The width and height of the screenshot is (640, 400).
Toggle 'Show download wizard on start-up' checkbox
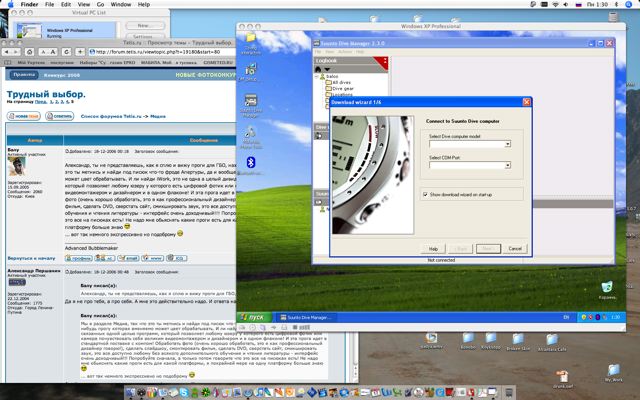pyautogui.click(x=425, y=195)
